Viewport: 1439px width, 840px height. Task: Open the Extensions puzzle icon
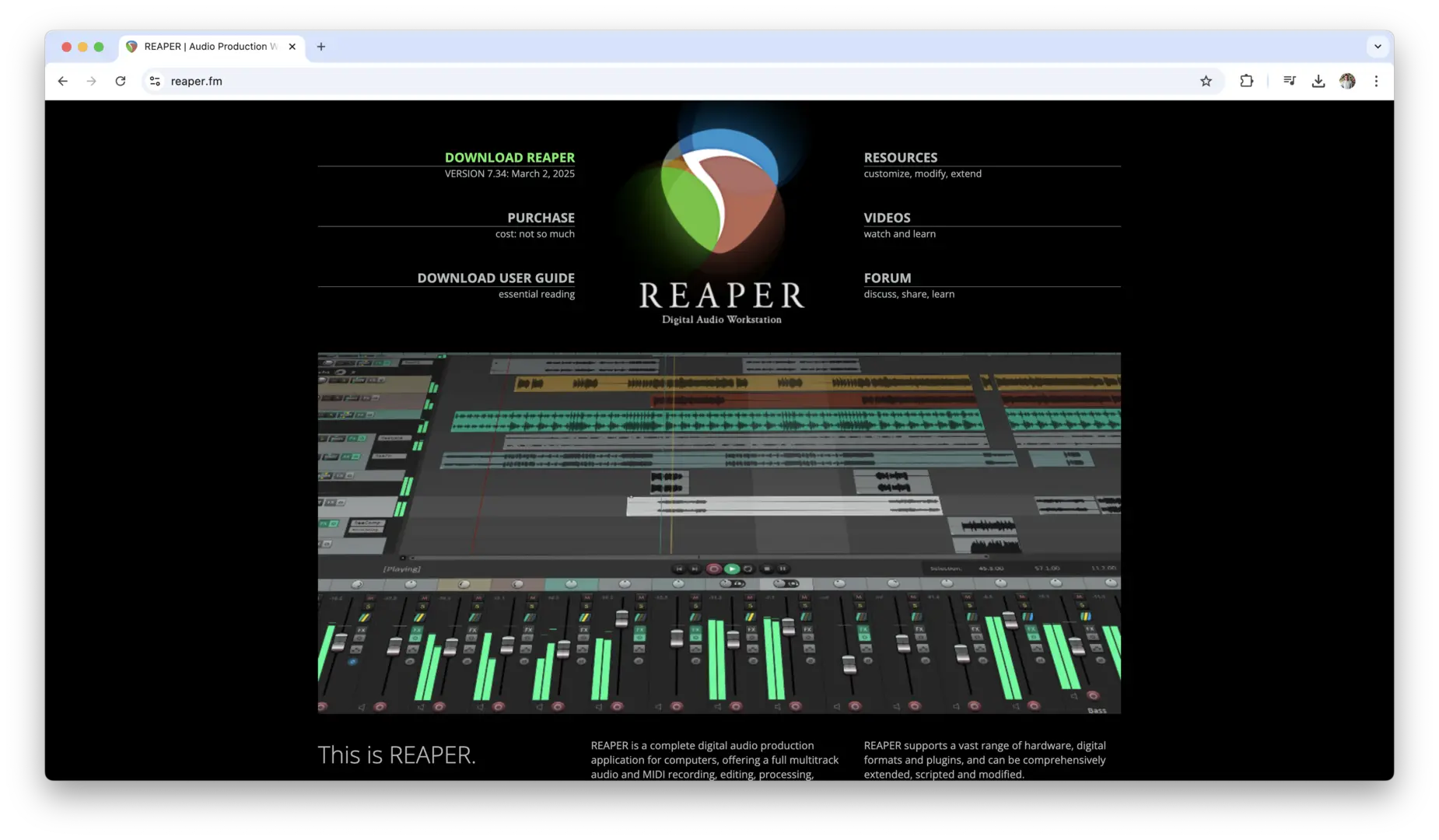pyautogui.click(x=1246, y=81)
